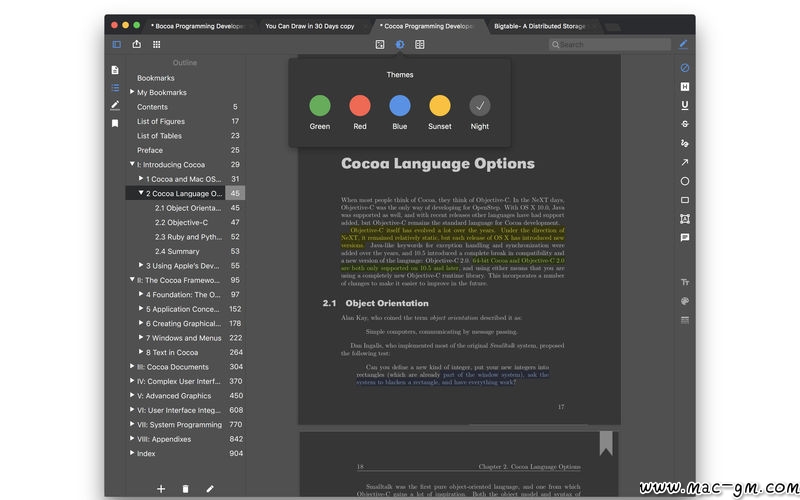Select the rectangle shape tool

point(685,200)
